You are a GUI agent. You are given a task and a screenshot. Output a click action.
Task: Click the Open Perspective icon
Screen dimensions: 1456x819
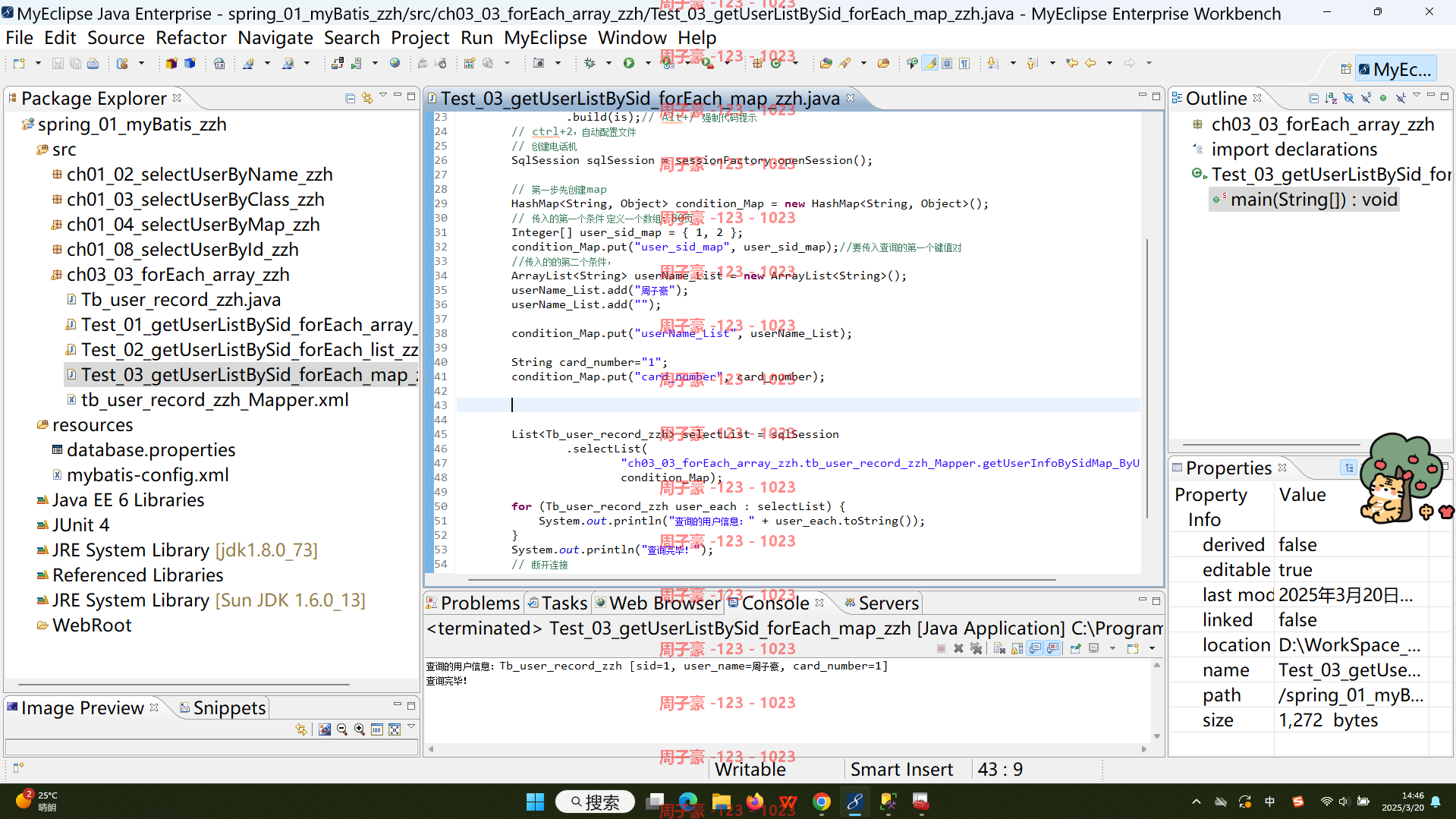pos(1346,69)
